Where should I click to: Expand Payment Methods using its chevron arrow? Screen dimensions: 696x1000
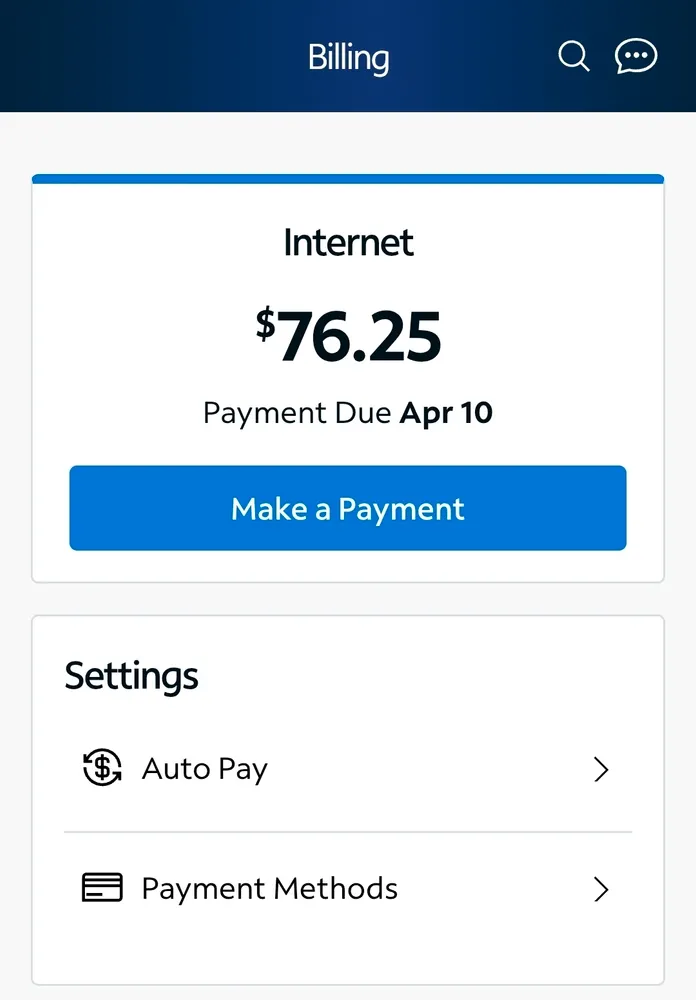pos(601,889)
